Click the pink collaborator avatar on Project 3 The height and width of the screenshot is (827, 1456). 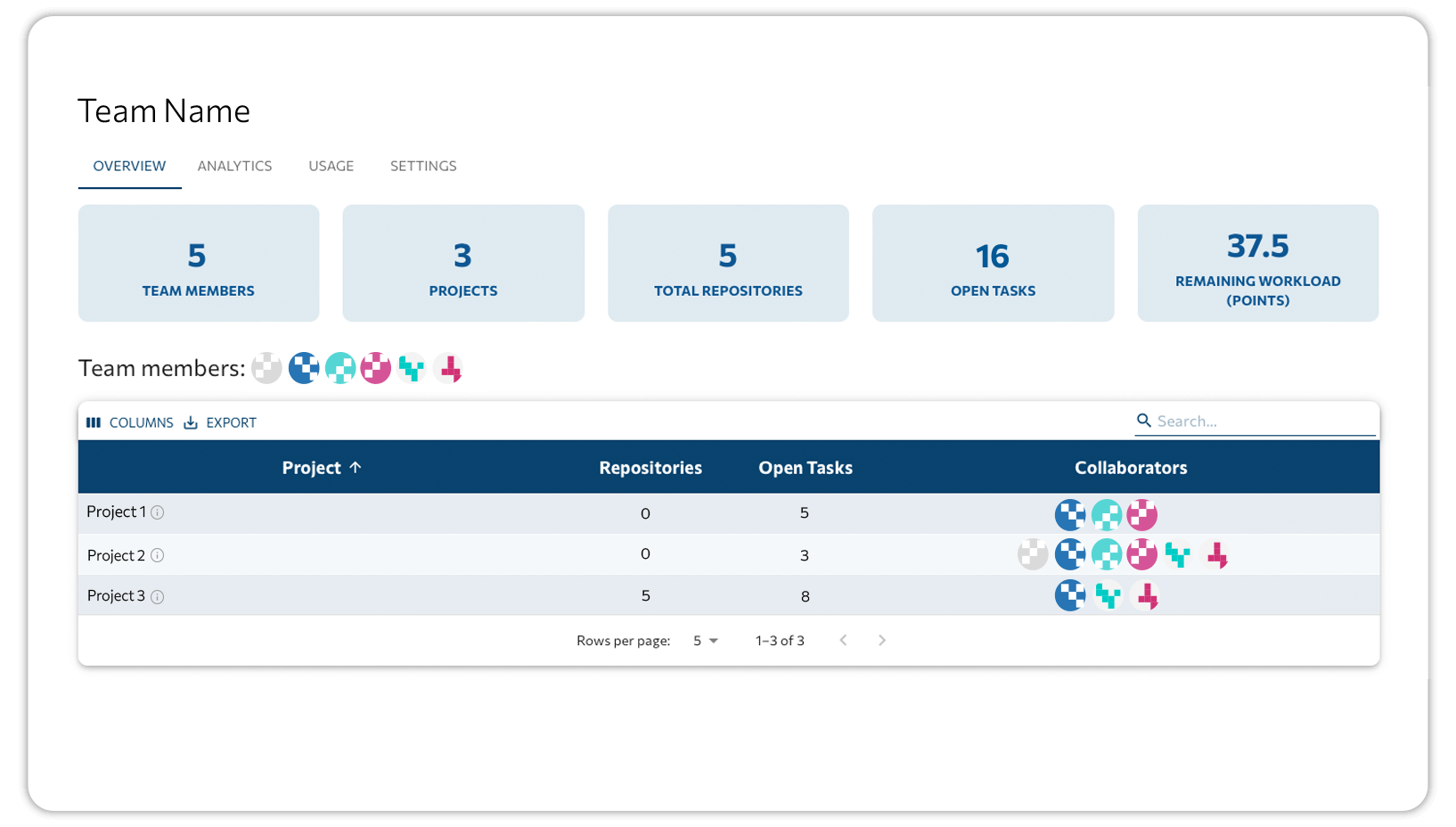(1147, 595)
